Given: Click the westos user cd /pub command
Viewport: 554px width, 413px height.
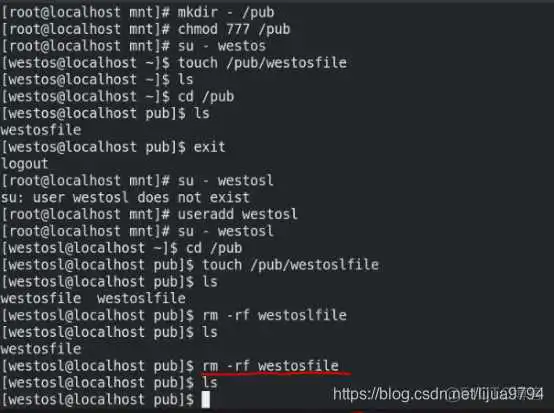Looking at the screenshot, I should [206, 96].
